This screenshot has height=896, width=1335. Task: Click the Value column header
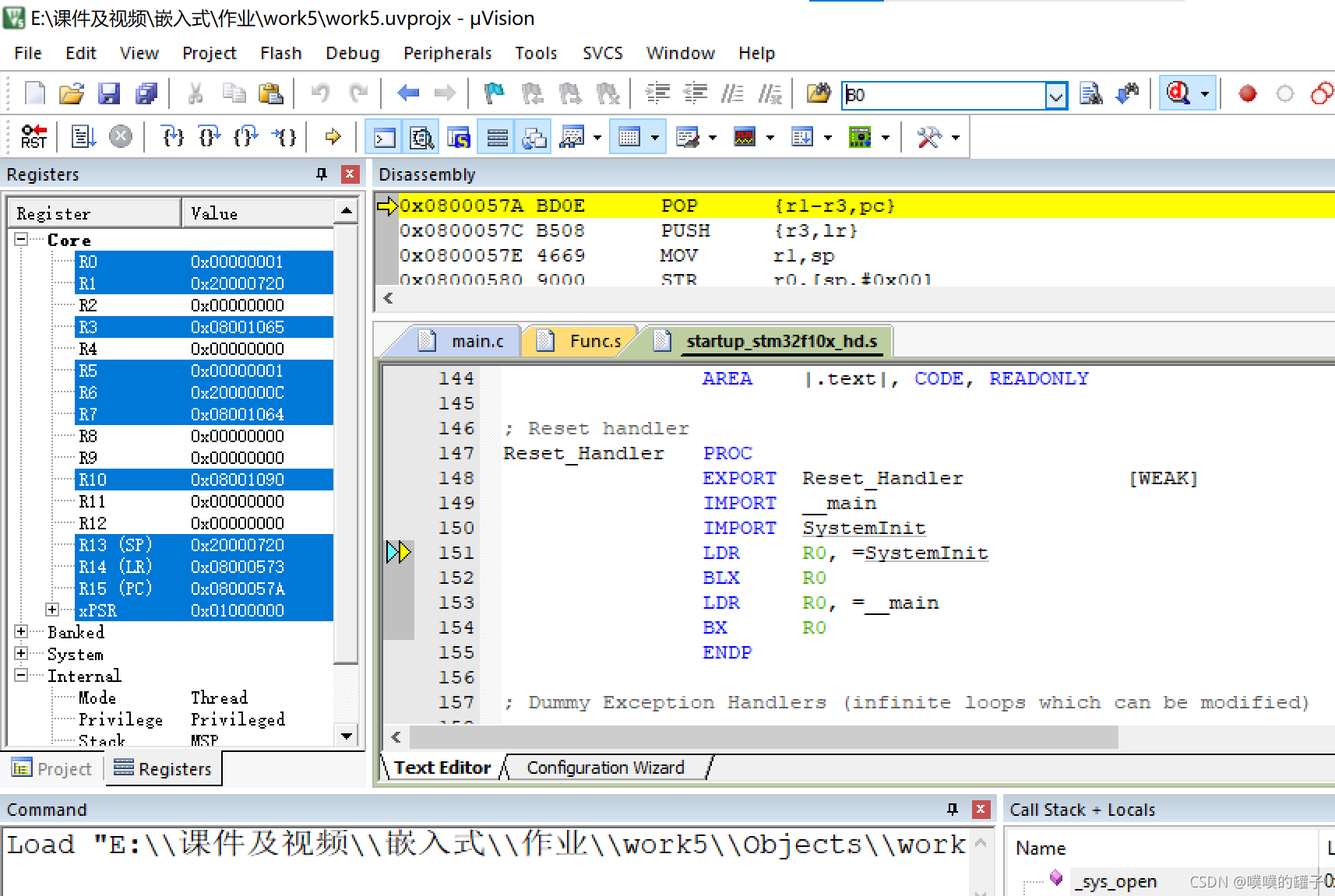(259, 213)
